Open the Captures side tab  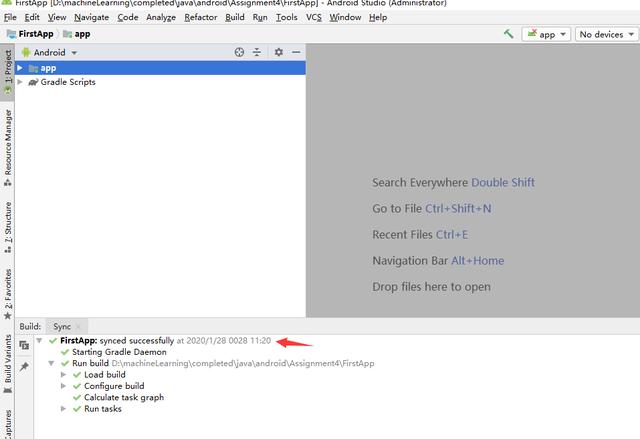(7, 424)
